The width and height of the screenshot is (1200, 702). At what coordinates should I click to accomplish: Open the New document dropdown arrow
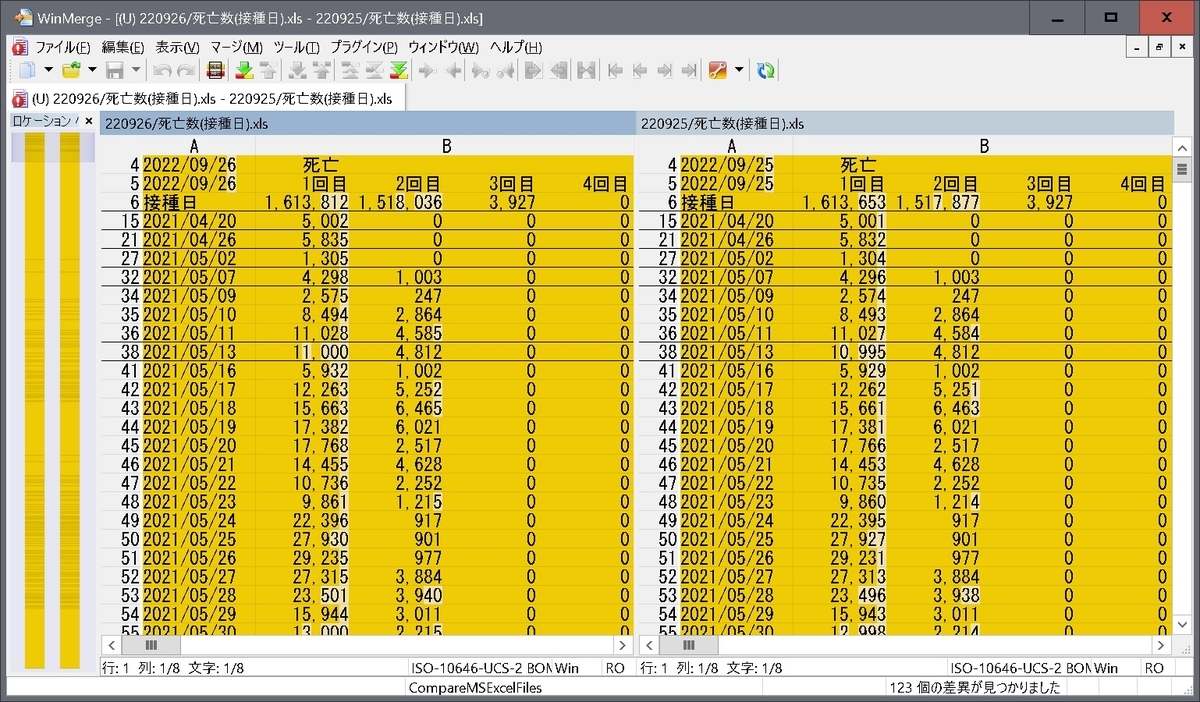(x=48, y=70)
